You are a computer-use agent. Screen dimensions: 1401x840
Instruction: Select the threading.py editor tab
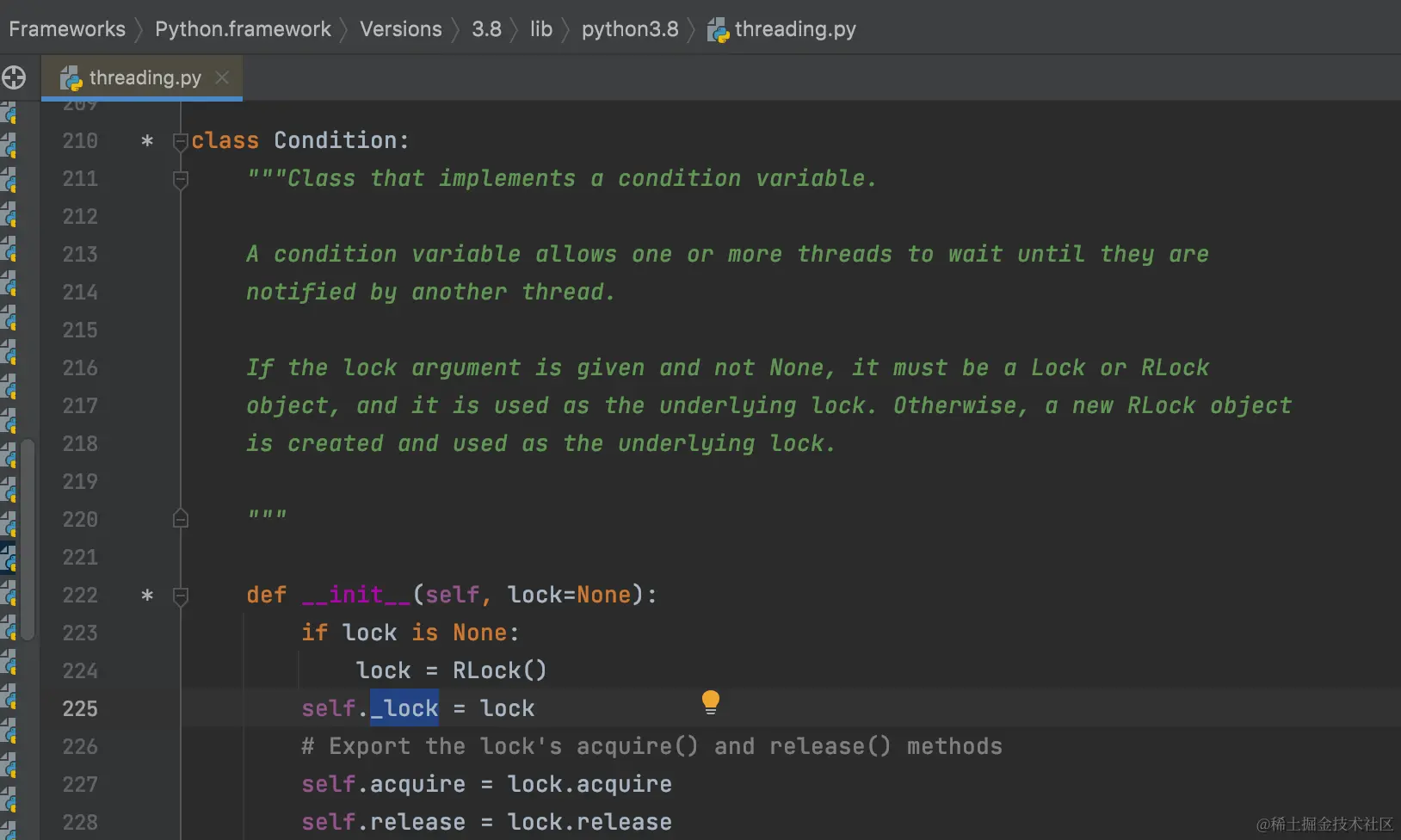pyautogui.click(x=145, y=78)
